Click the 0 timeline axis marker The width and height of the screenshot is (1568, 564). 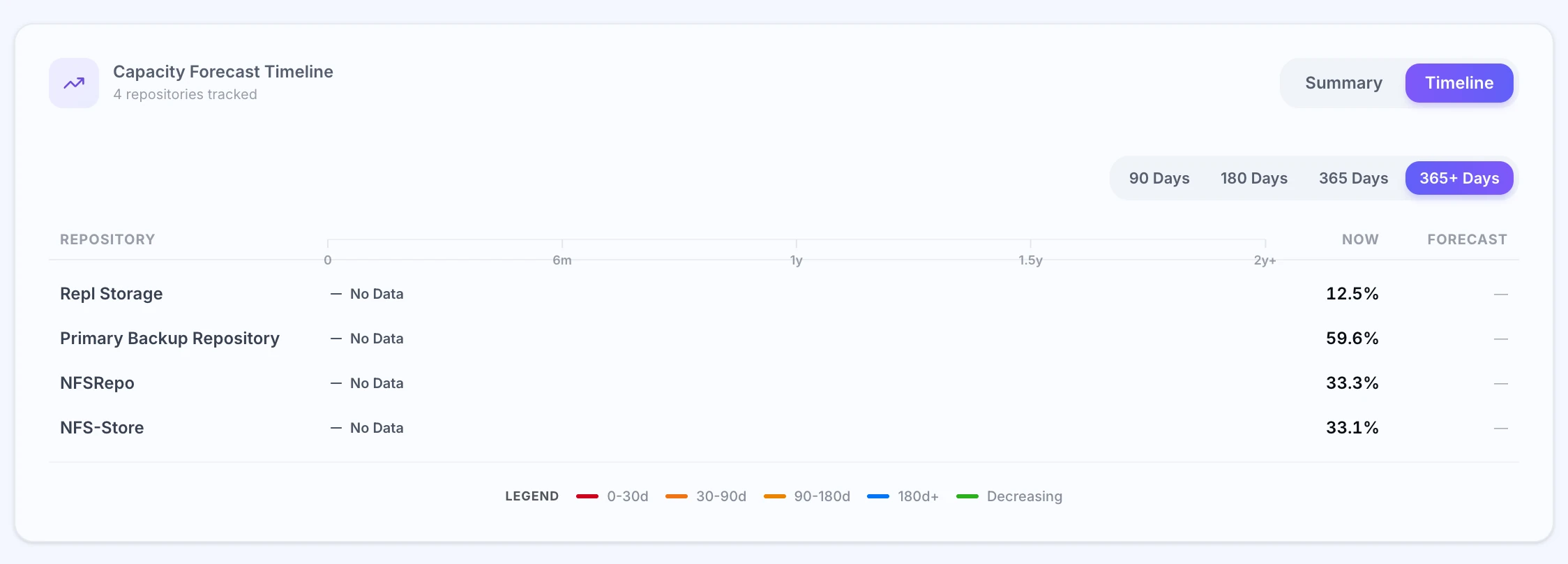tap(328, 260)
